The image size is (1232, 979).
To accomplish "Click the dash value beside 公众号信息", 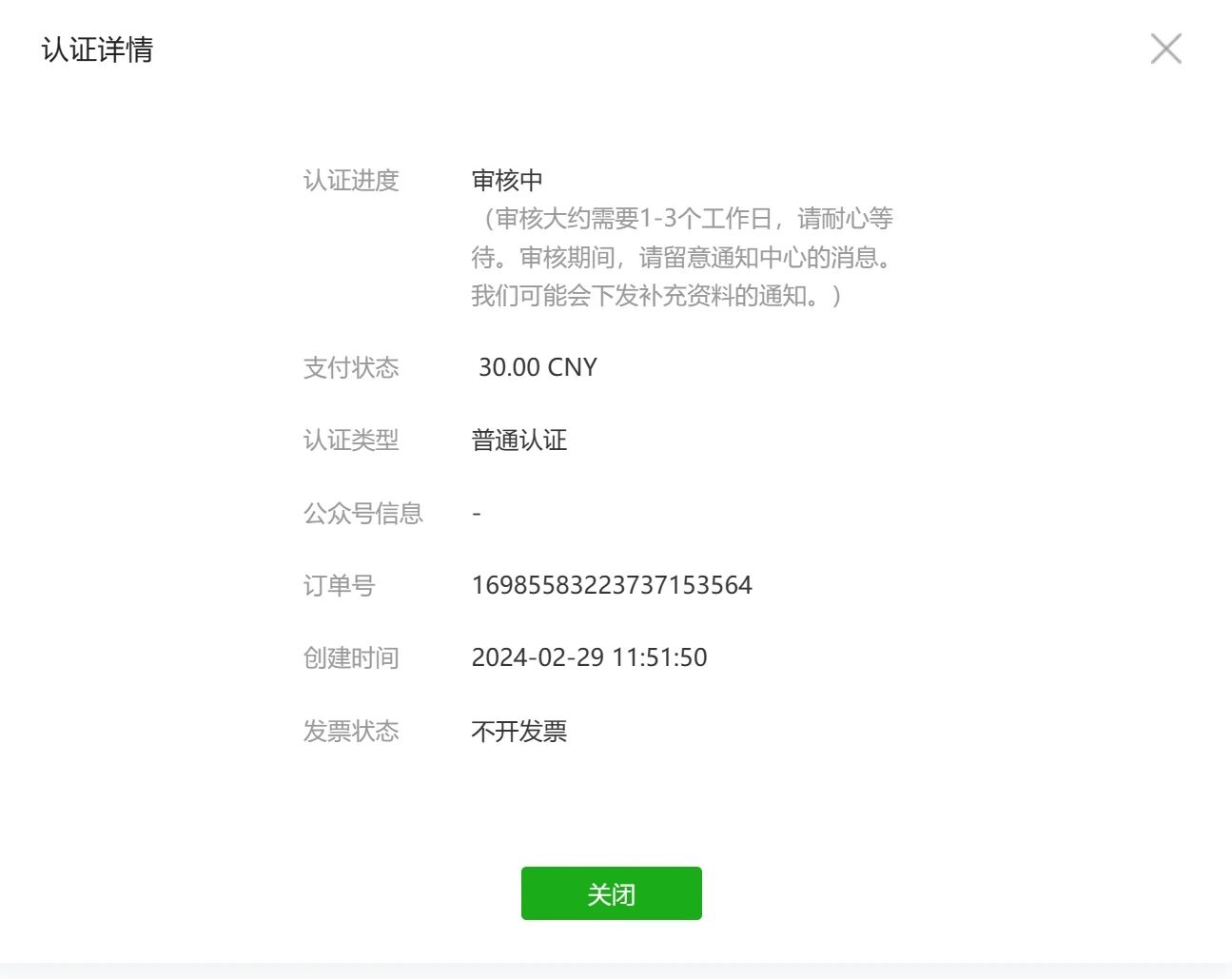I will click(477, 513).
